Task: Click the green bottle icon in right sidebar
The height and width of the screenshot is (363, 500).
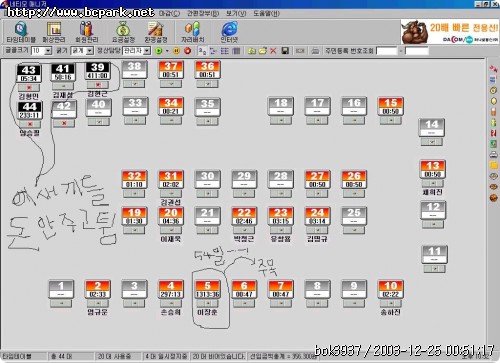Action: click(494, 122)
